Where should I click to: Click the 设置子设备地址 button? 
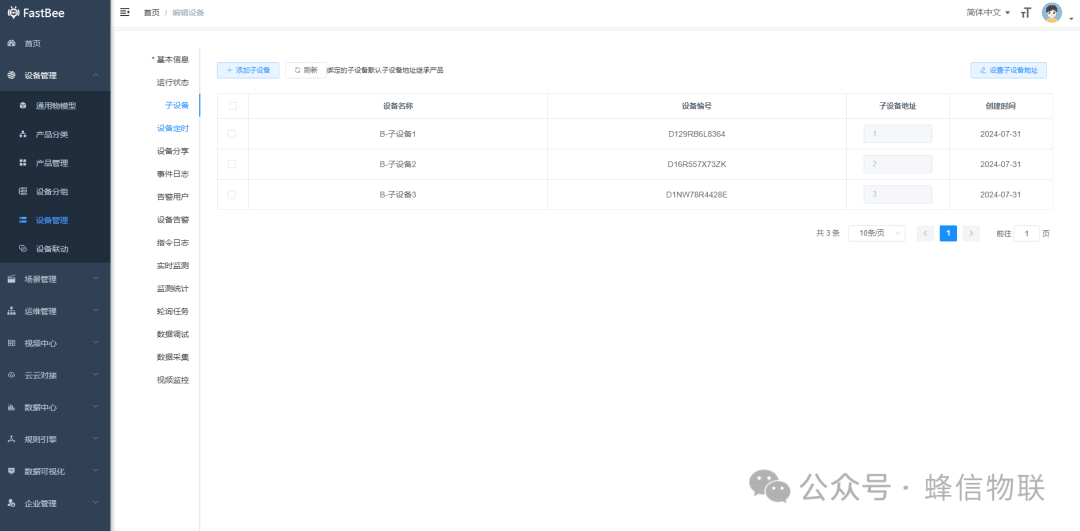tap(1008, 70)
